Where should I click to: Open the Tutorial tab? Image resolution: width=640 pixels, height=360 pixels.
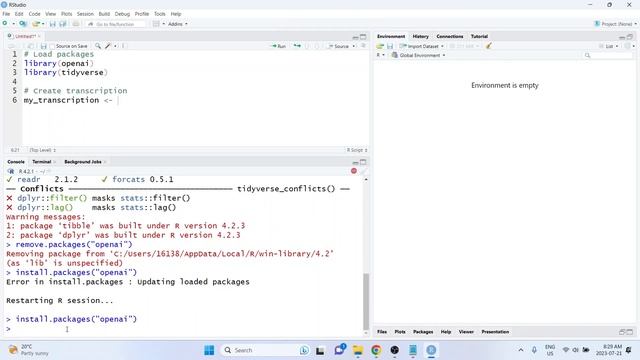point(479,36)
